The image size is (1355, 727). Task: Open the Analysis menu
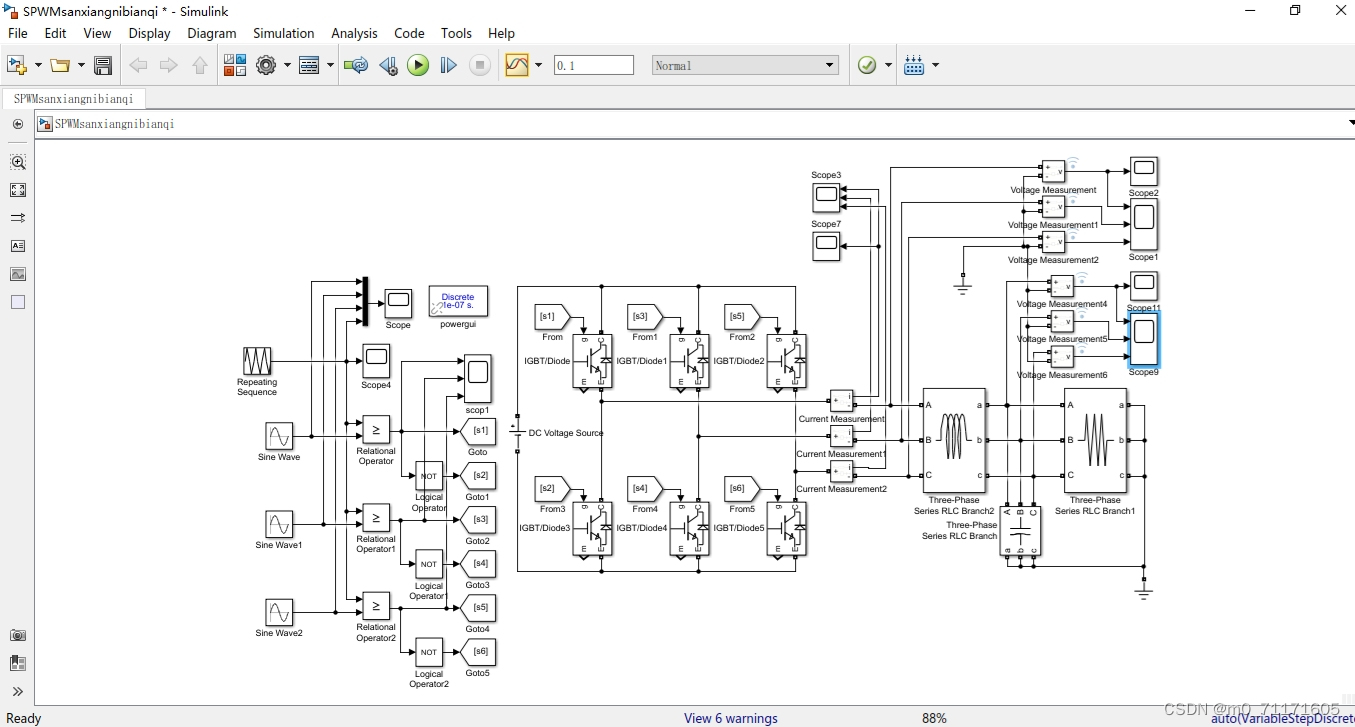click(354, 33)
